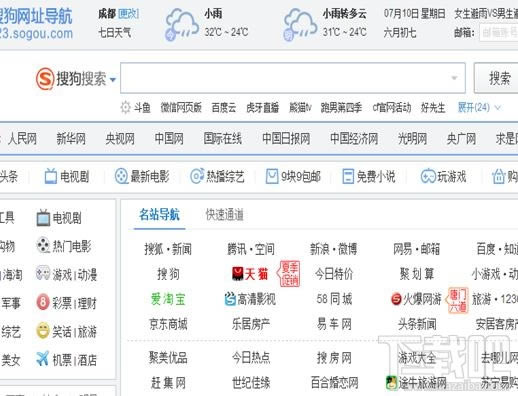This screenshot has width=518, height=396.
Task: Click the gear icon beside 斗鱼
Action: [125, 107]
